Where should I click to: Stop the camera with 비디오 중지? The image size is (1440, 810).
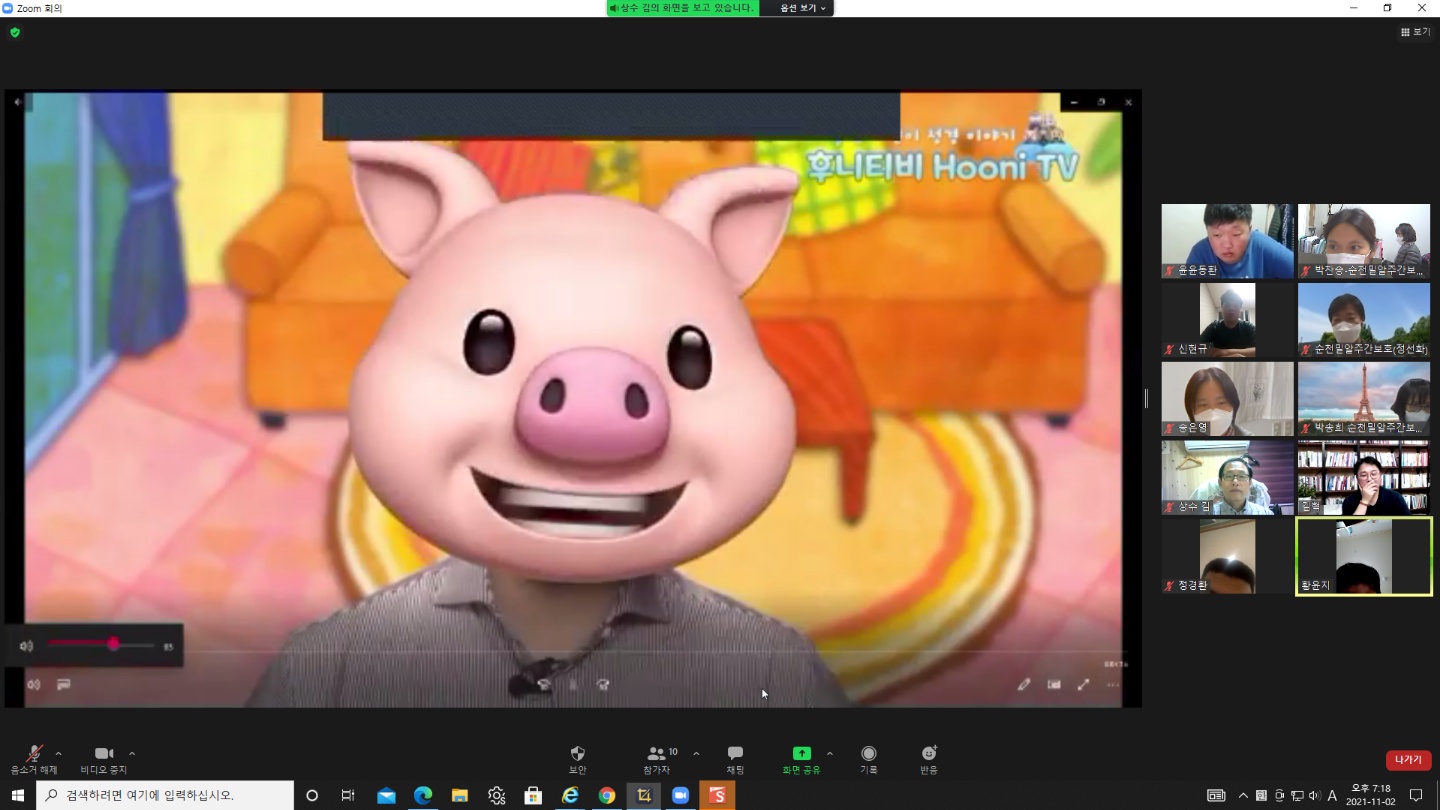coord(104,759)
